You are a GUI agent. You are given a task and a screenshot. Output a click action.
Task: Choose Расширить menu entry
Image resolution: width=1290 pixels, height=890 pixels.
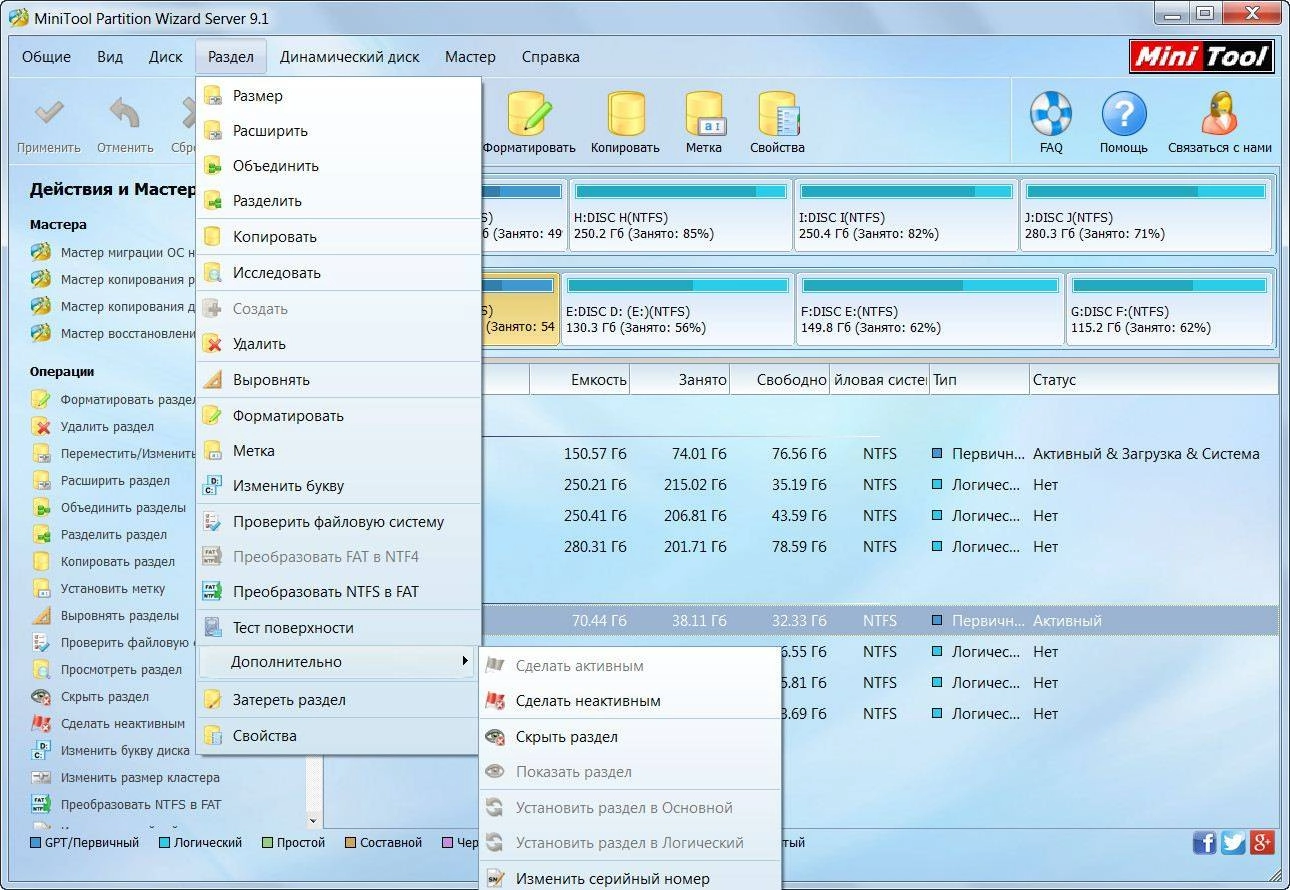tap(339, 131)
